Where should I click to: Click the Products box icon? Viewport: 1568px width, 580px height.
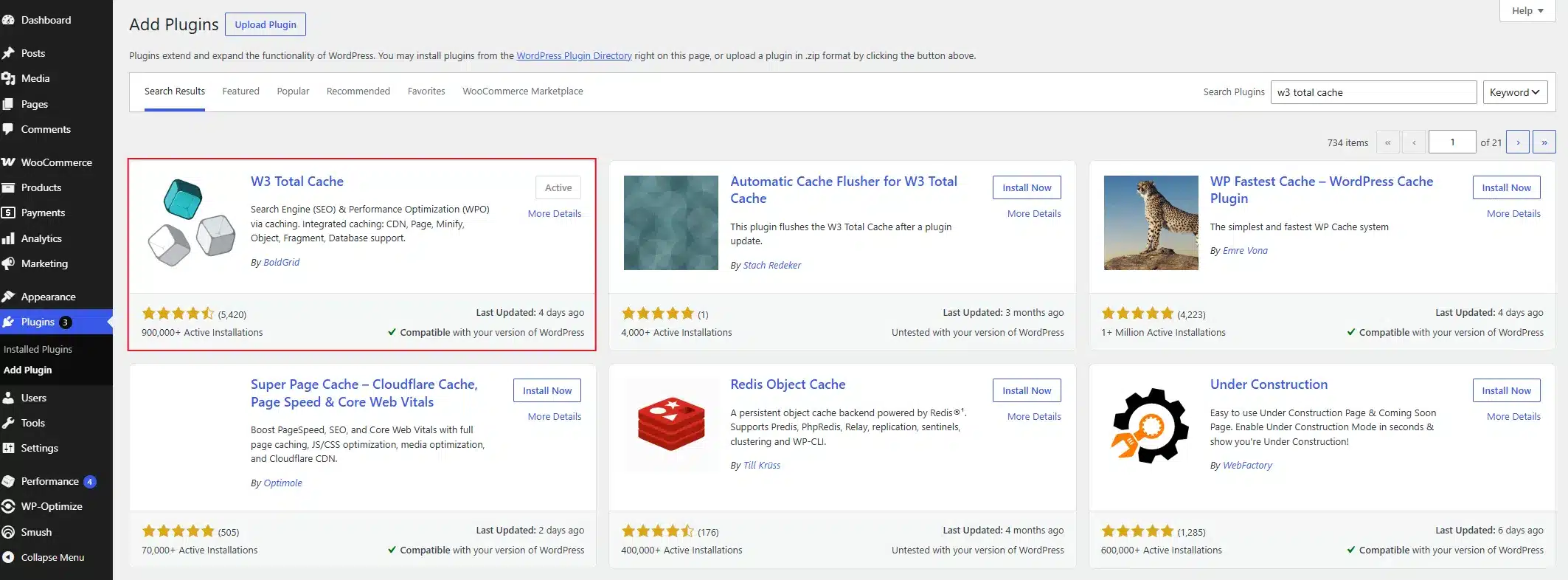tap(8, 187)
